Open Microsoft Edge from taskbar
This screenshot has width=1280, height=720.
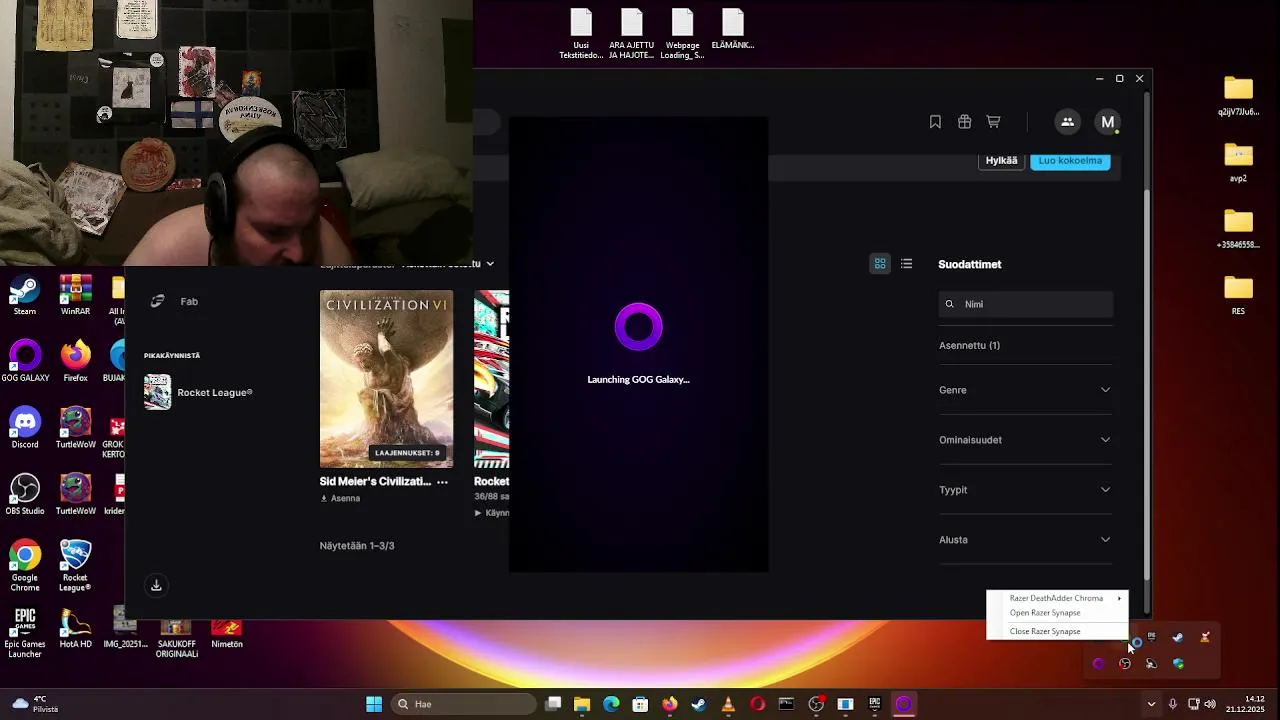point(611,704)
